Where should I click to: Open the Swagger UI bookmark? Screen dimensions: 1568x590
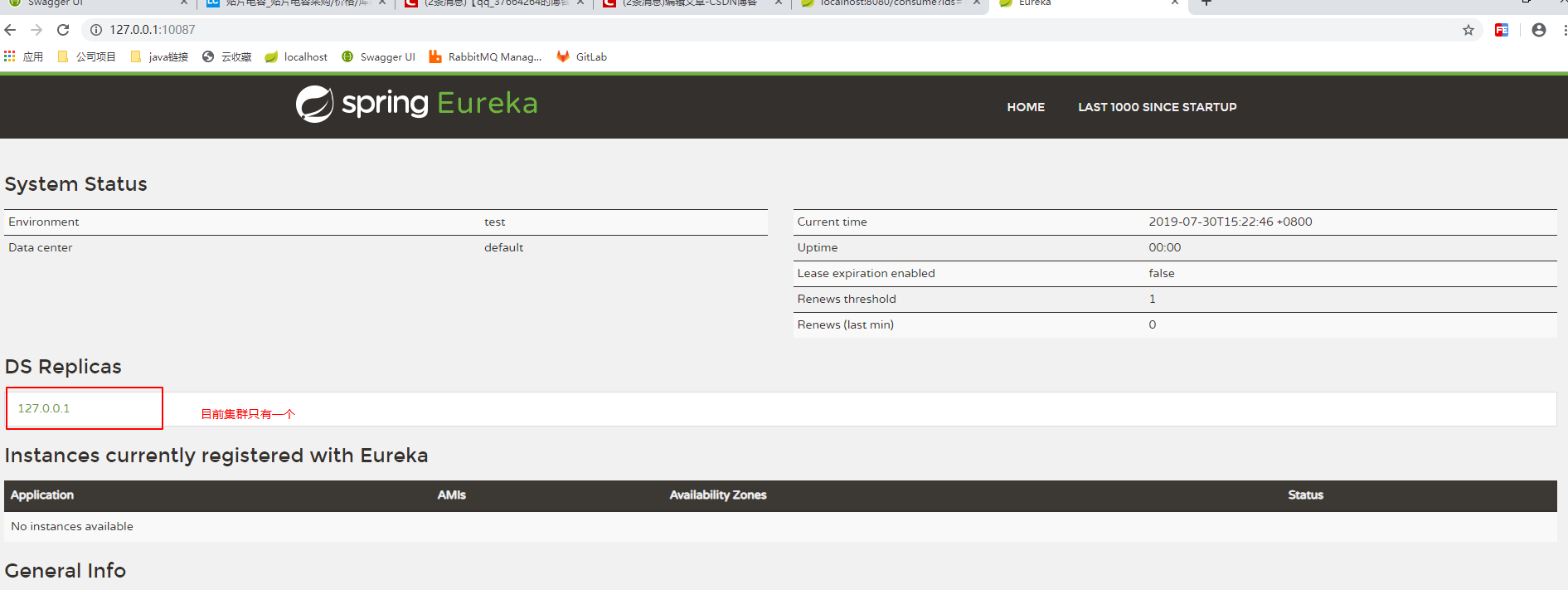click(x=378, y=56)
